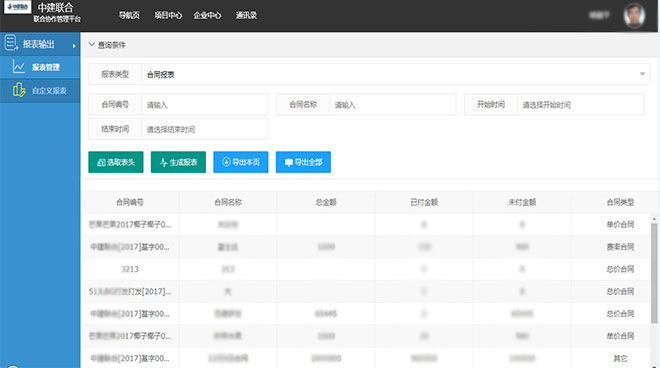This screenshot has width=660, height=368.
Task: Open 通讯录 in top navigation
Action: (x=246, y=16)
